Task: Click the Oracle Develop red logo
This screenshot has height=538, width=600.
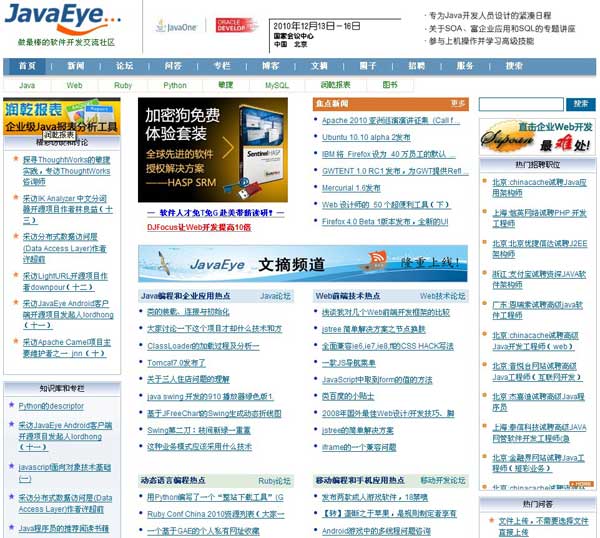Action: (236, 25)
